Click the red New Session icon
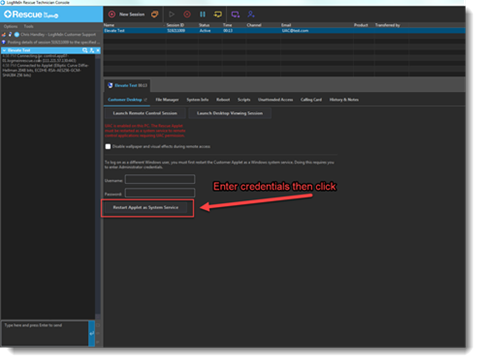Viewport: 480px width, 362px height. point(112,14)
